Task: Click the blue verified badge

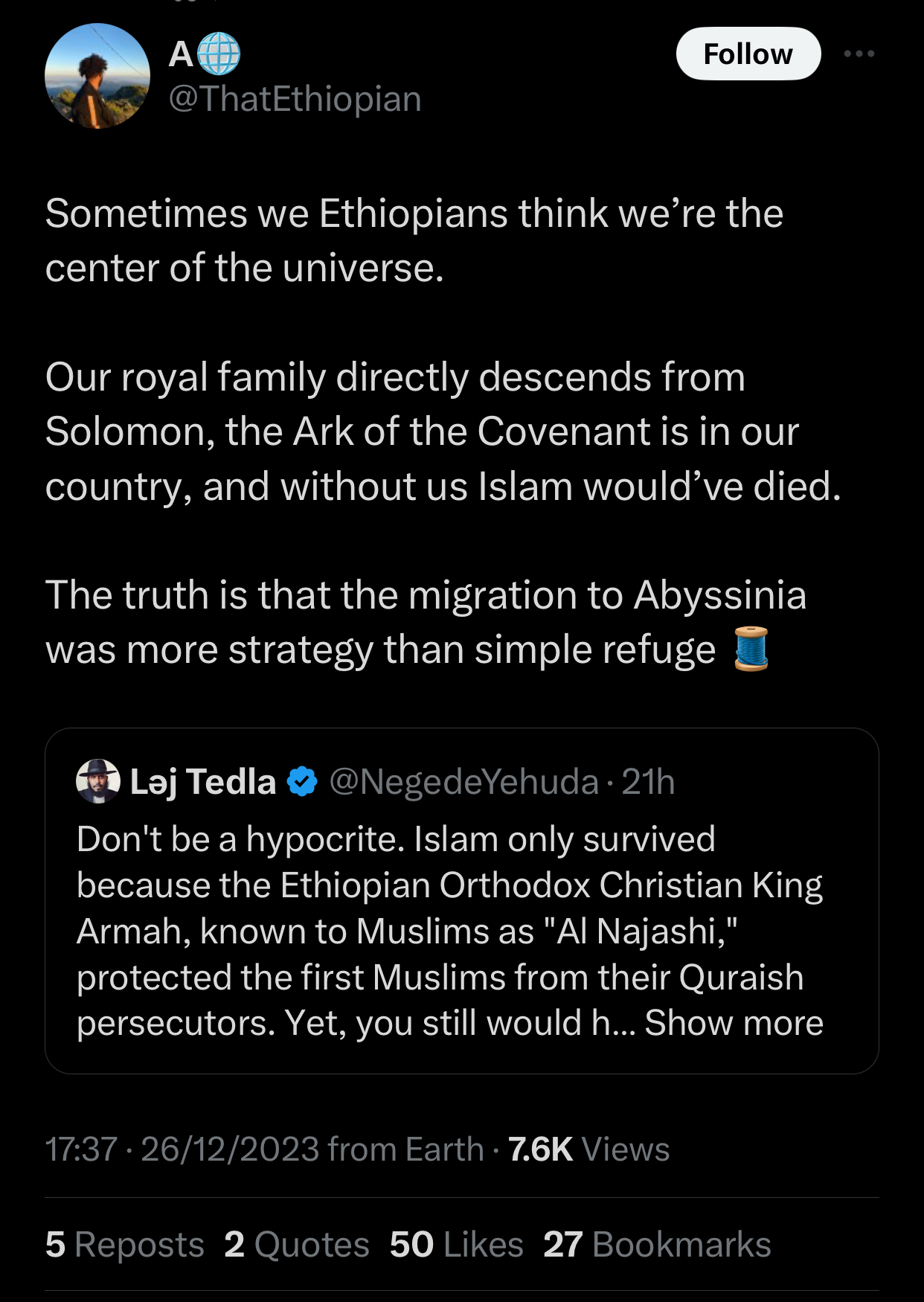Action: point(302,782)
